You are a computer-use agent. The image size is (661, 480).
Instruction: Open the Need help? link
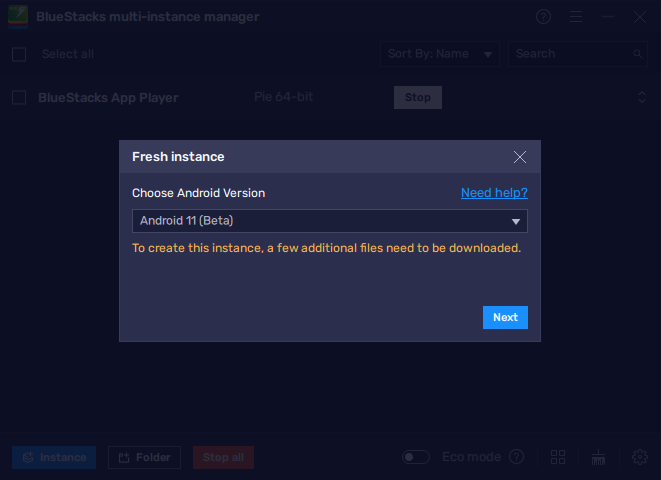coord(494,193)
